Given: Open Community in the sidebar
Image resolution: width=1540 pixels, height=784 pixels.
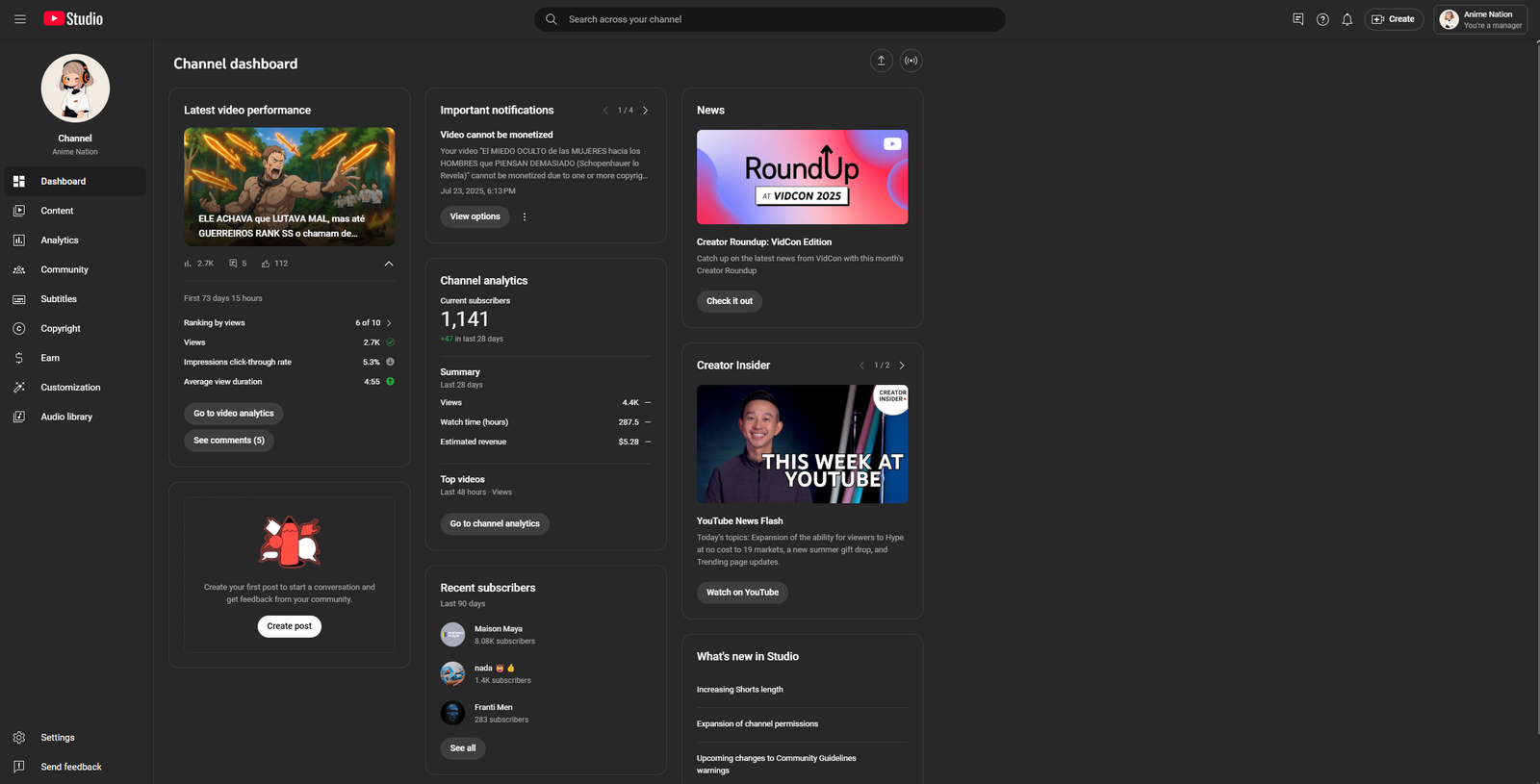Looking at the screenshot, I should (x=75, y=269).
